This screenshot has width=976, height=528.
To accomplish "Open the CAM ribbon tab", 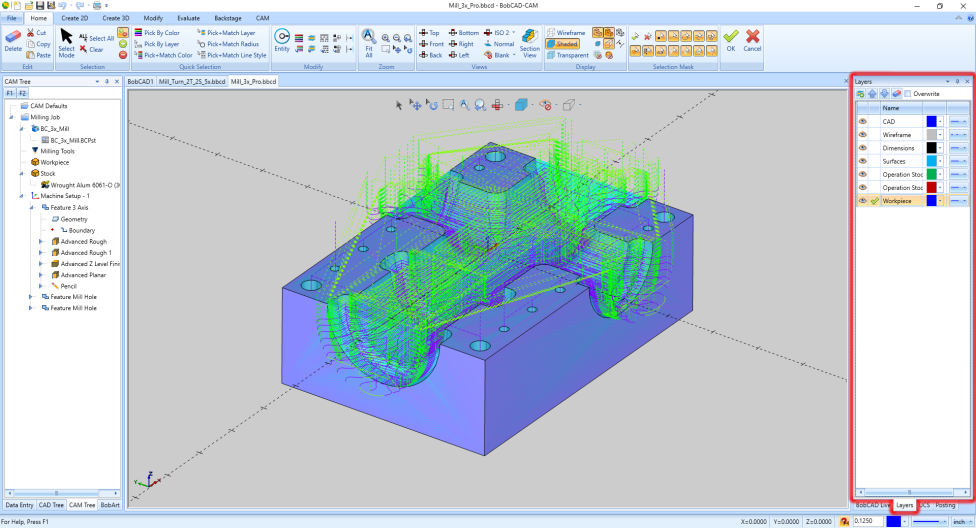I will (x=263, y=18).
